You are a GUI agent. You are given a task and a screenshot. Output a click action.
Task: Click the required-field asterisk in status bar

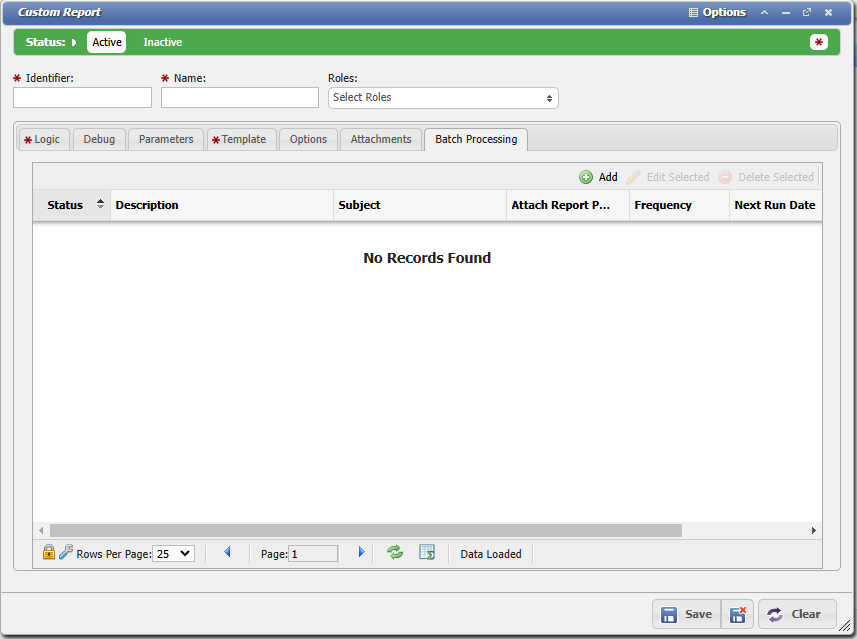click(819, 42)
